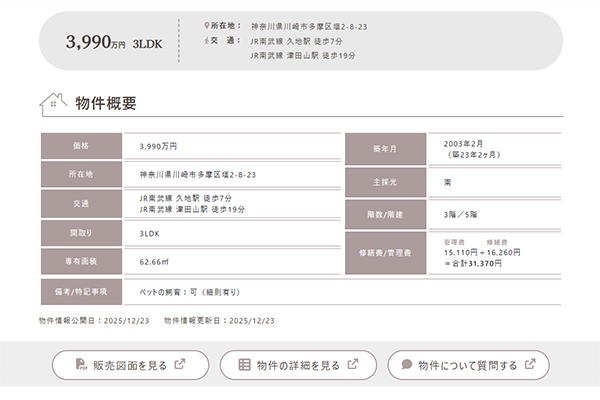
Task: Open 物件の詳細を見る property details
Action: coord(298,365)
